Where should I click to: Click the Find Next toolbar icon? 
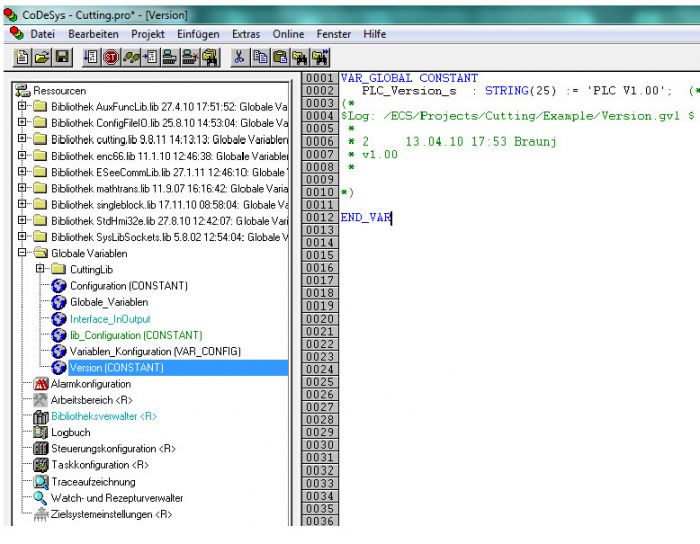[321, 58]
